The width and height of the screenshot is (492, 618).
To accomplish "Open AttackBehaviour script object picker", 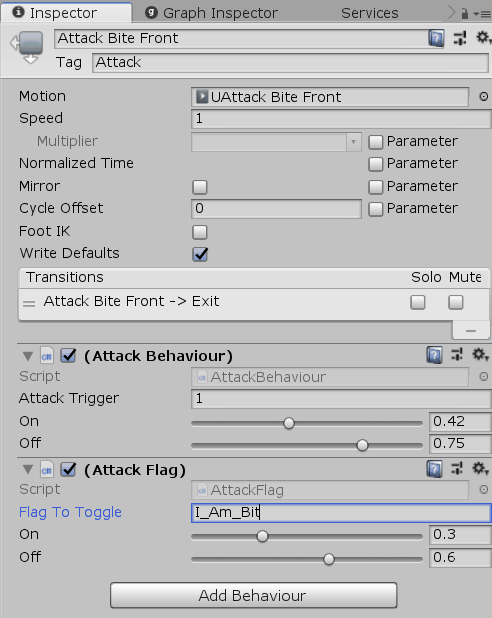I will (483, 377).
